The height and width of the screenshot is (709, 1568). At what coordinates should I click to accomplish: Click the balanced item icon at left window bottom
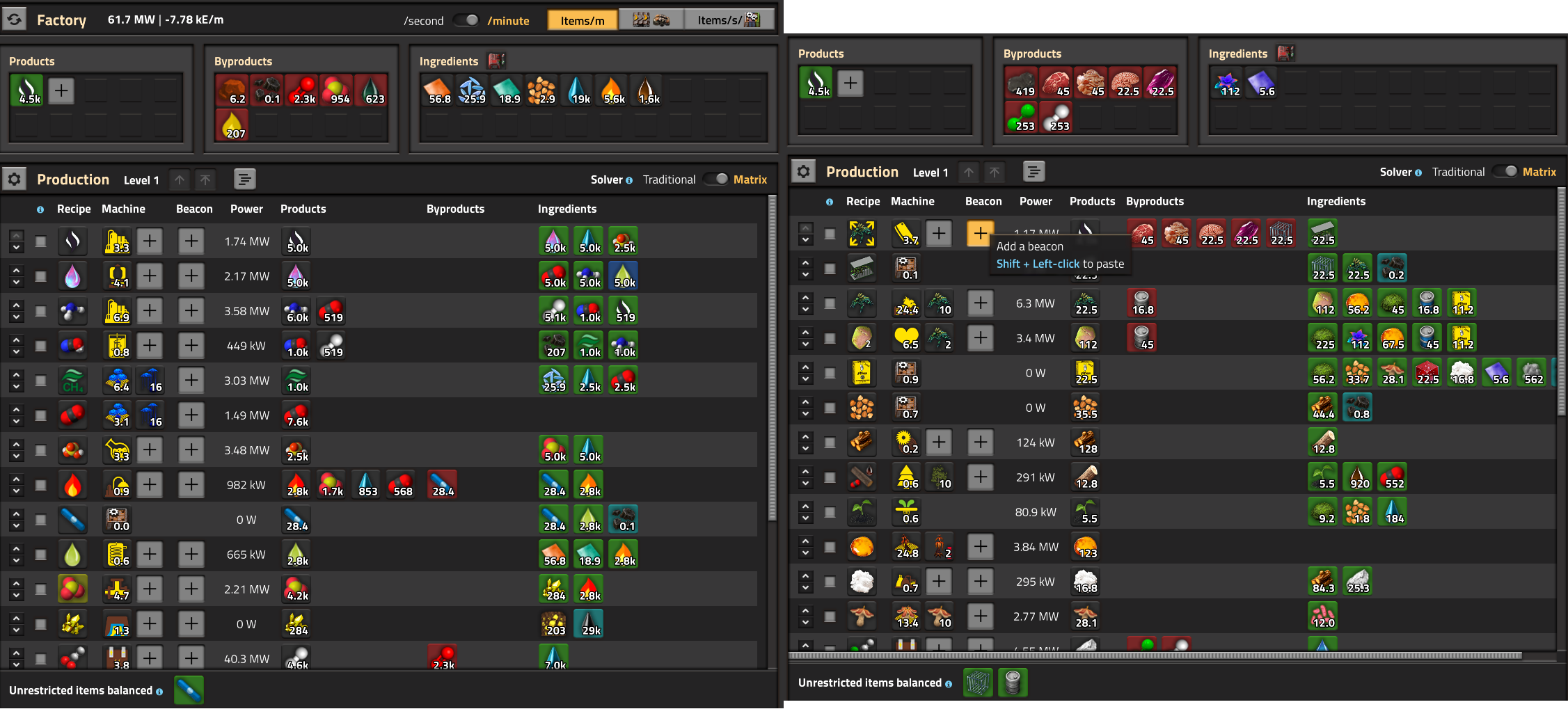(x=189, y=690)
